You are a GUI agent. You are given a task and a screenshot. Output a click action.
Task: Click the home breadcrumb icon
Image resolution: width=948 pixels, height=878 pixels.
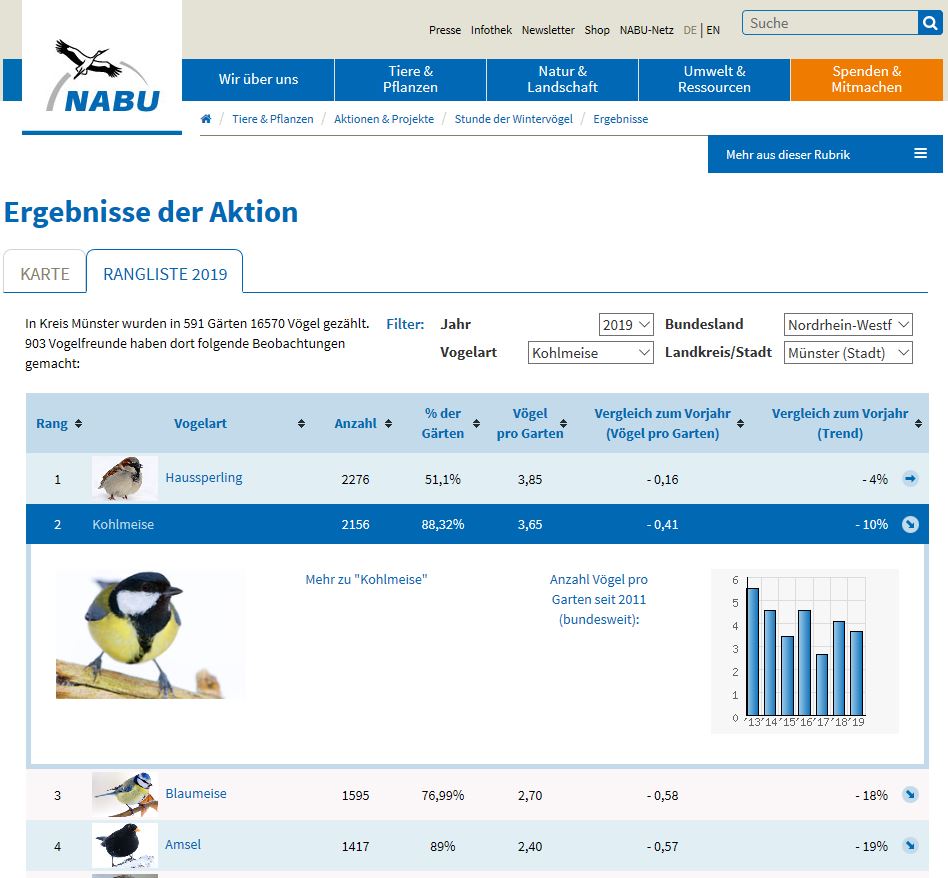pos(206,119)
